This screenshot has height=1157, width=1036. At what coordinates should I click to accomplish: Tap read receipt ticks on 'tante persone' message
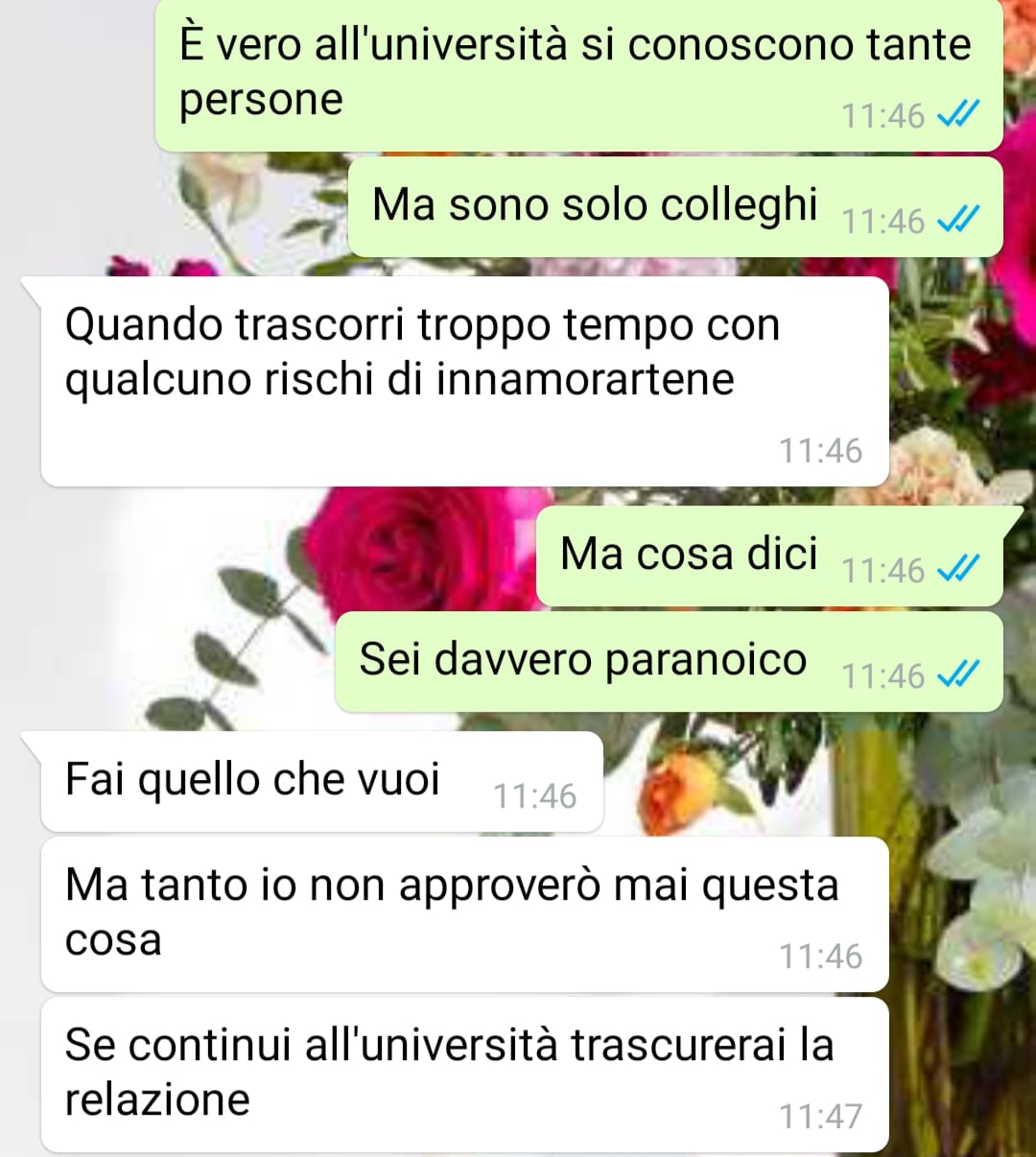956,116
